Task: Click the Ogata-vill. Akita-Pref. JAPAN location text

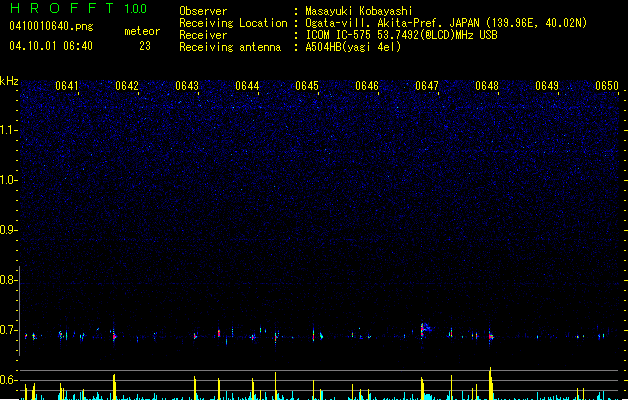Action: (446, 23)
